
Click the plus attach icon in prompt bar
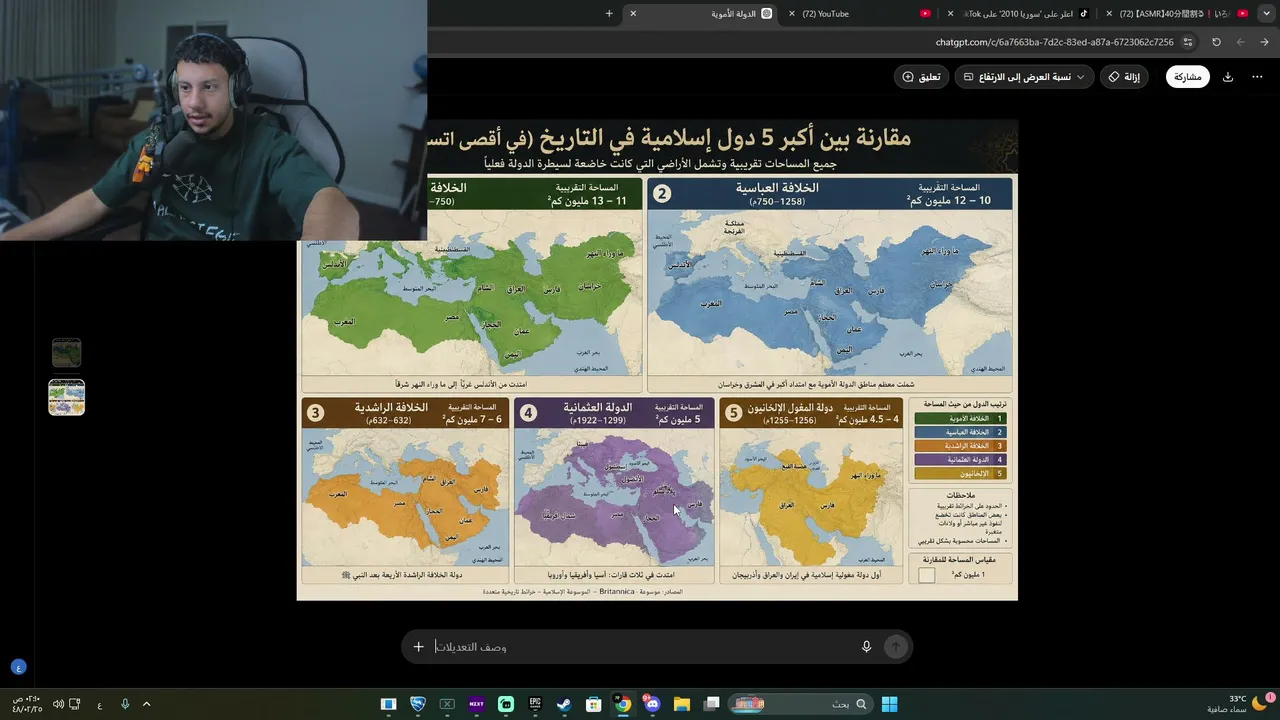point(419,647)
